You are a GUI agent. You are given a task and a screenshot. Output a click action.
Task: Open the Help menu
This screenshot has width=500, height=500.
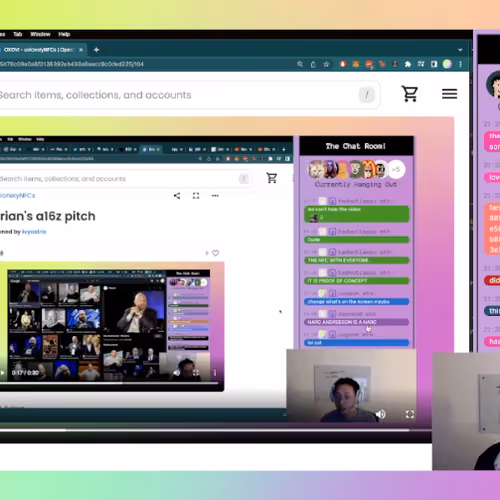point(64,34)
